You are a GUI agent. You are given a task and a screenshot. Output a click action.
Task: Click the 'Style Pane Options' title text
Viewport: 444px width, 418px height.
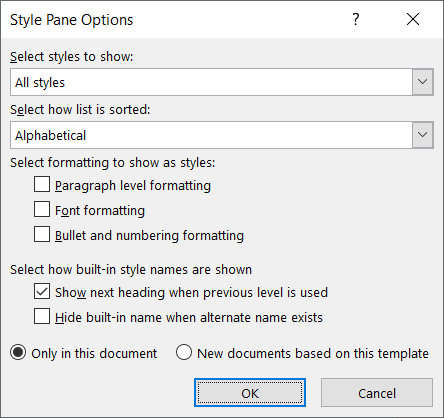[71, 20]
